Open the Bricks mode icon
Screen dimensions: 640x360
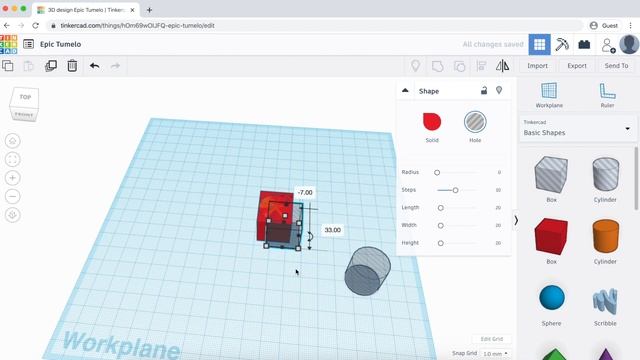tap(584, 44)
